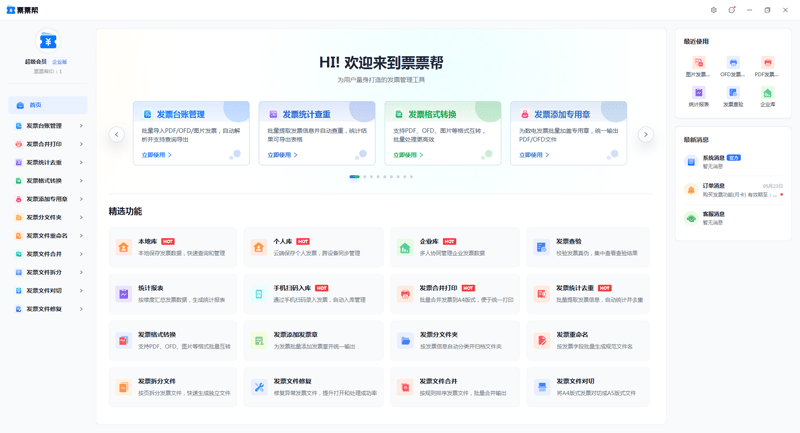Screen dimensions: 800x433
Task: Expand 发票台账管理 chevron in sidebar
Action: click(81, 125)
